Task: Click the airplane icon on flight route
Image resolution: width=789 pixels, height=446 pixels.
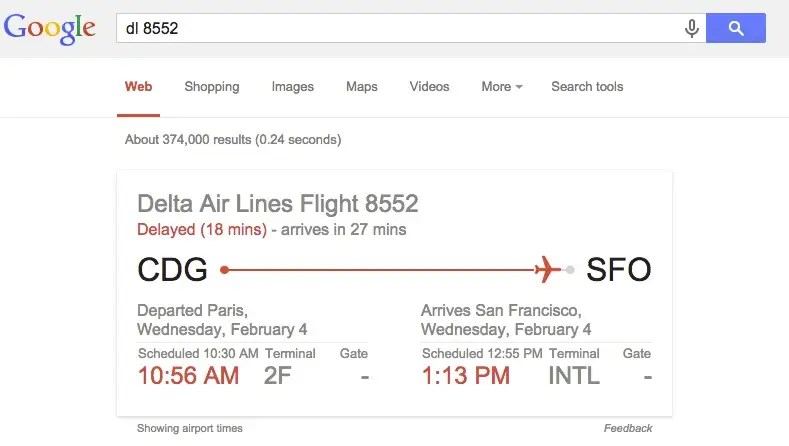Action: pyautogui.click(x=548, y=269)
